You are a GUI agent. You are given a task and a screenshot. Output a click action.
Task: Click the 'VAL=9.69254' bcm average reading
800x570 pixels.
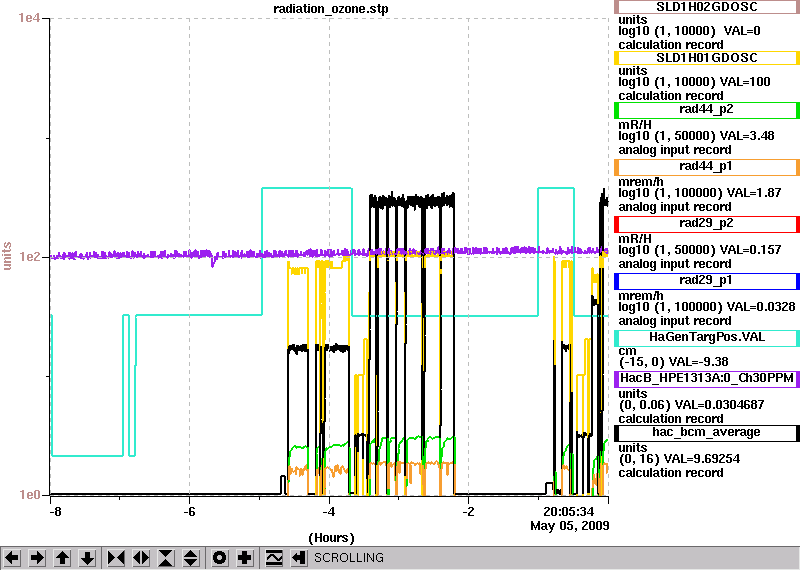click(x=703, y=459)
